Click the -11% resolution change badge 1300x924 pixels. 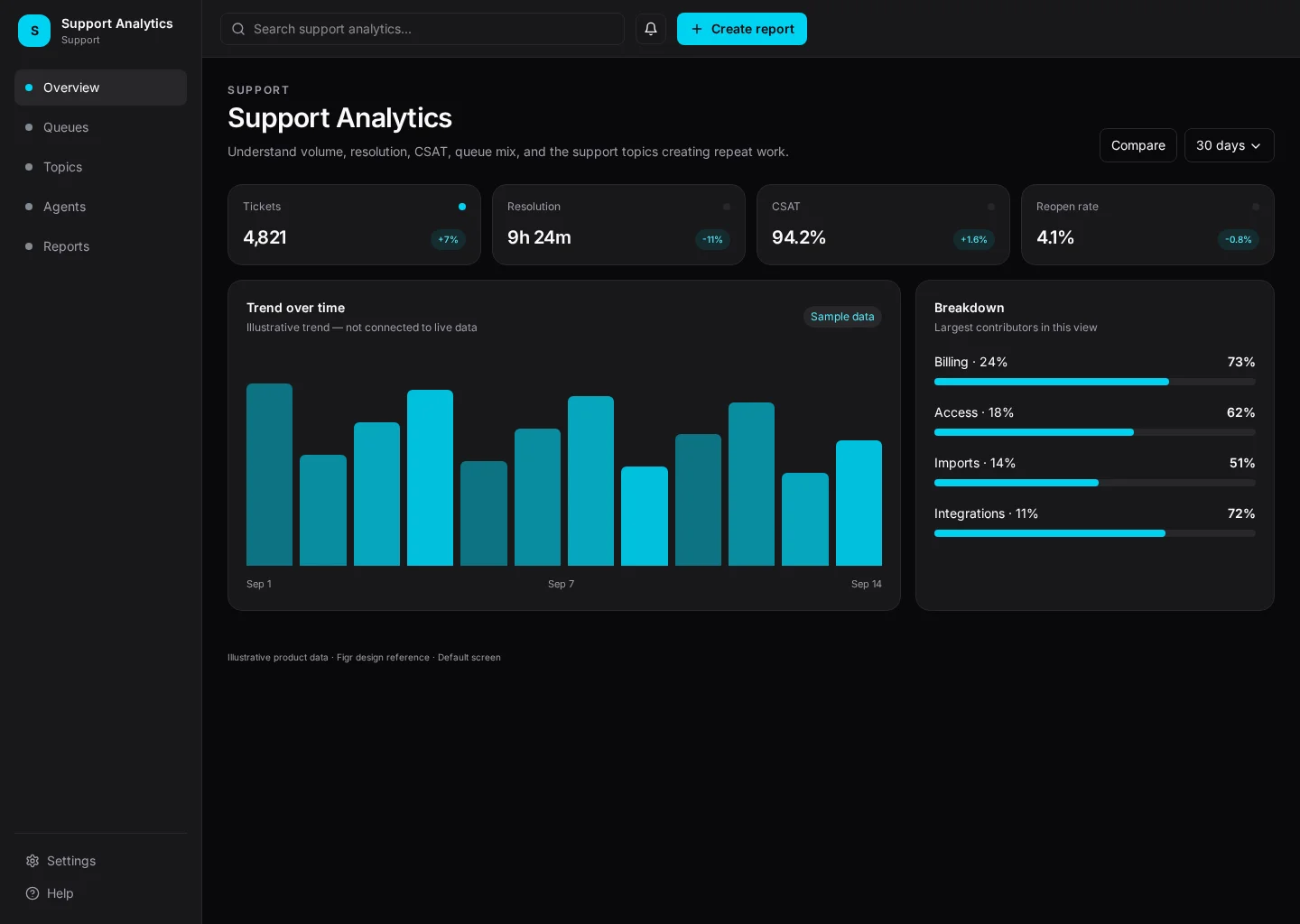(713, 239)
